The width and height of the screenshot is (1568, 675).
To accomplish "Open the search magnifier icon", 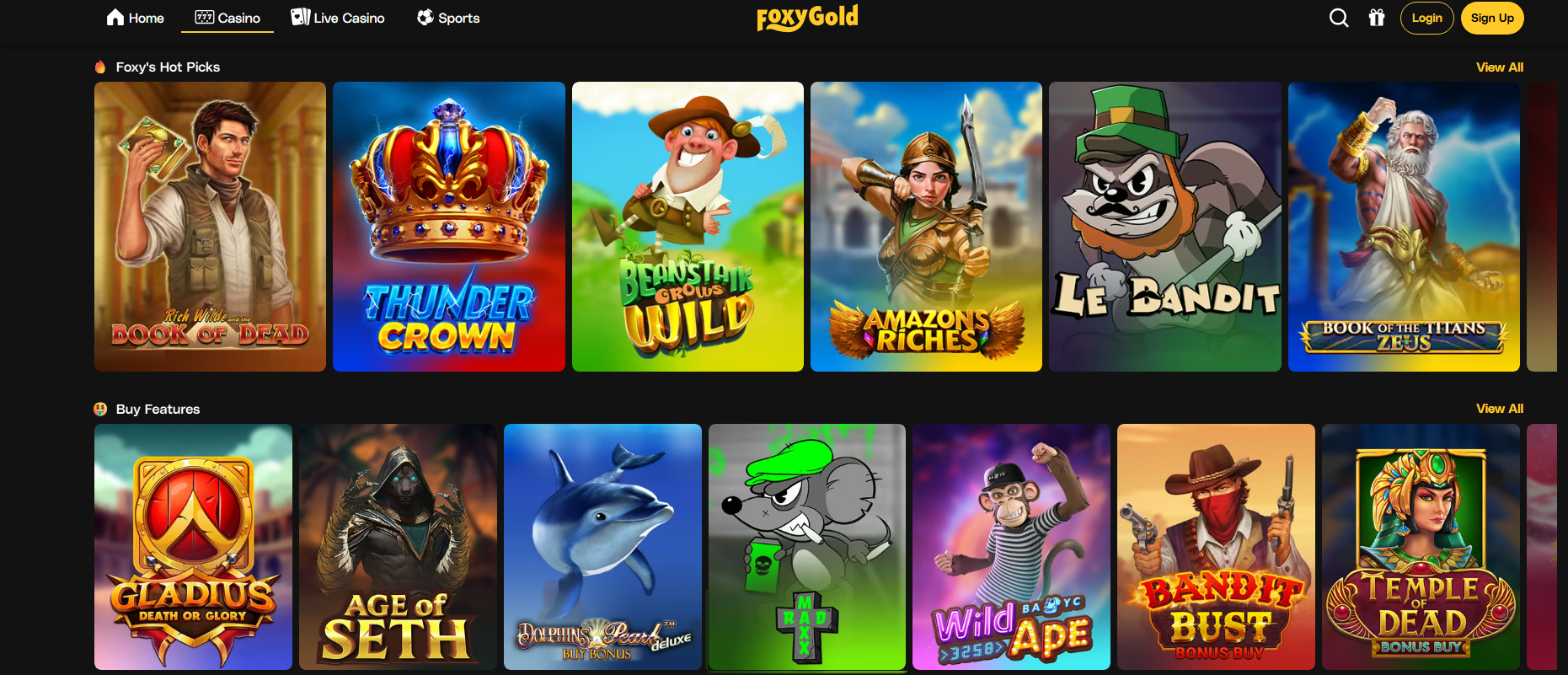I will (x=1339, y=18).
